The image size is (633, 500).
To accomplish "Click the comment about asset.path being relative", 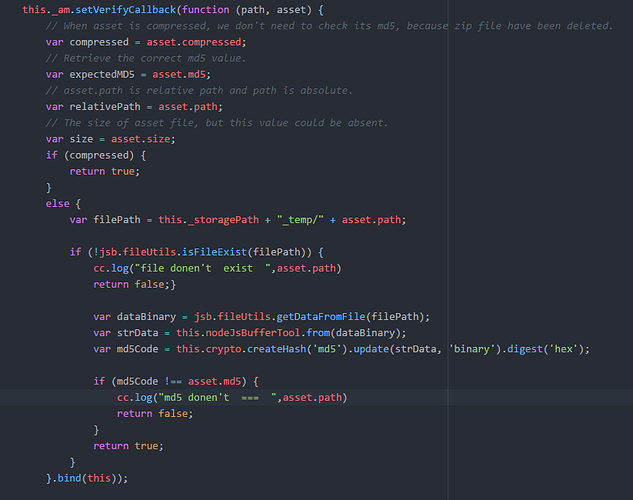I will pyautogui.click(x=199, y=90).
